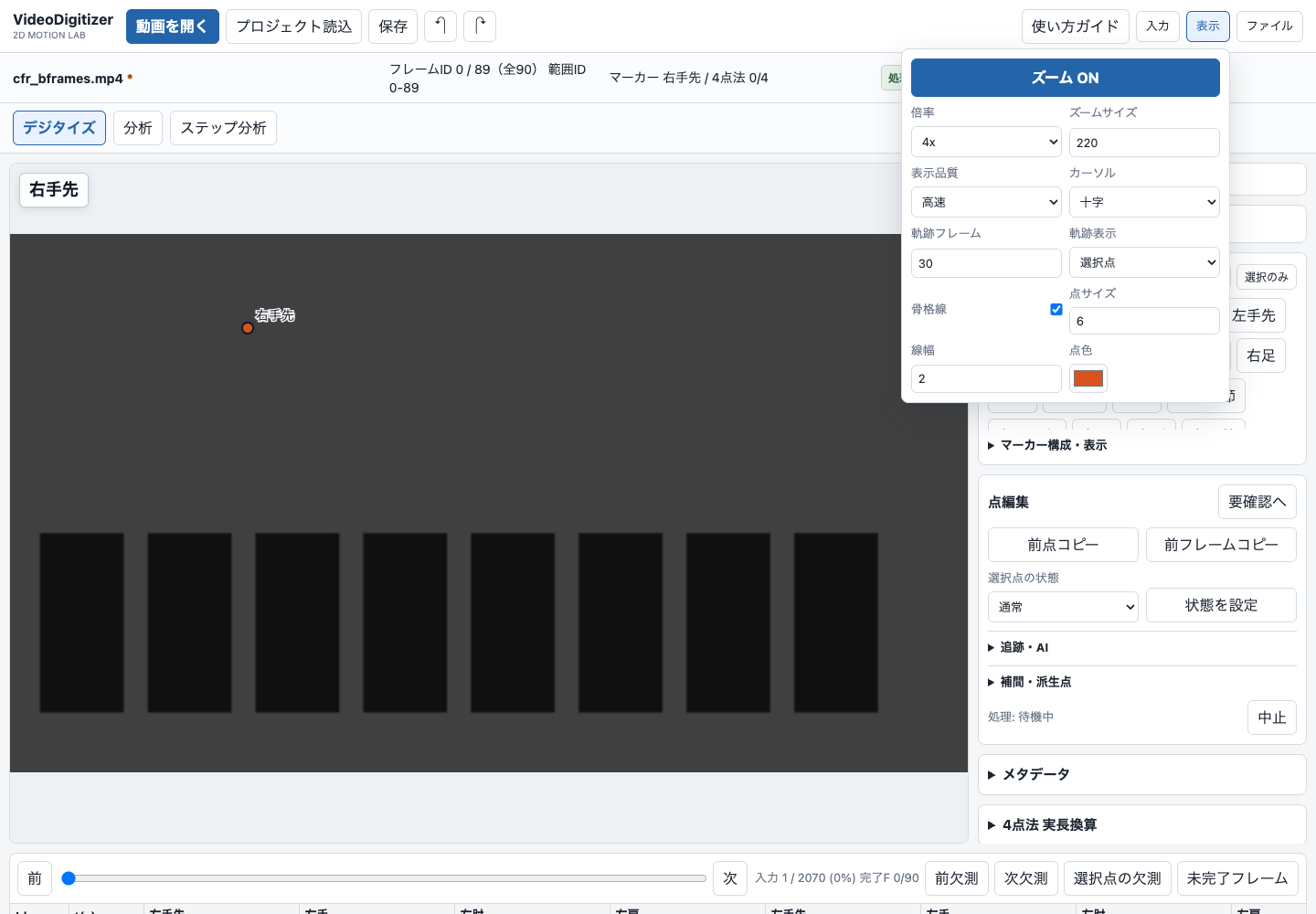Go to previous frame with 前 button
This screenshot has width=1316, height=914.
tap(35, 878)
